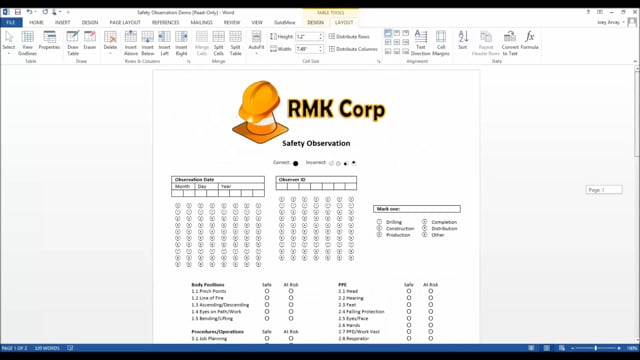The image size is (640, 360).
Task: Click Convert to Text
Action: [x=510, y=42]
